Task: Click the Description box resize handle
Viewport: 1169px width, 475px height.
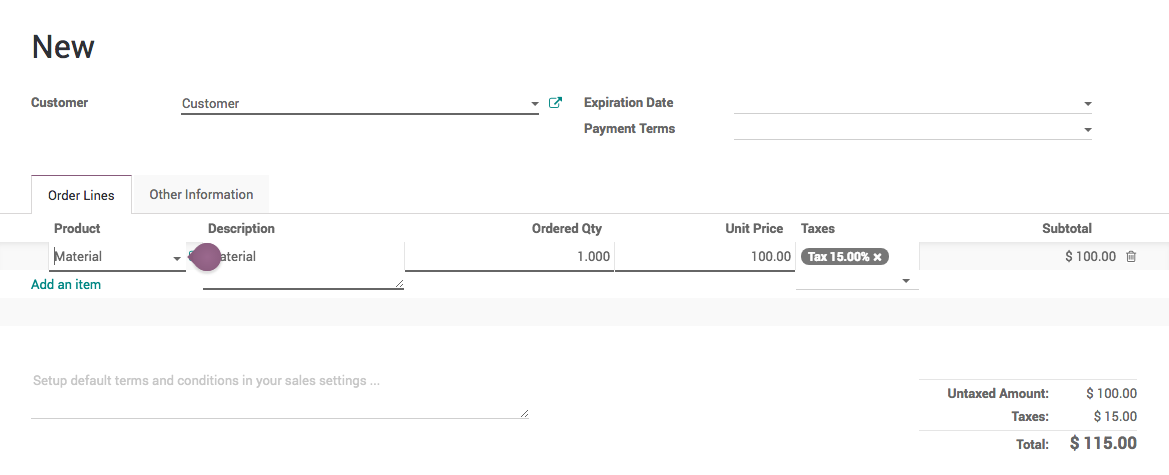Action: point(399,284)
